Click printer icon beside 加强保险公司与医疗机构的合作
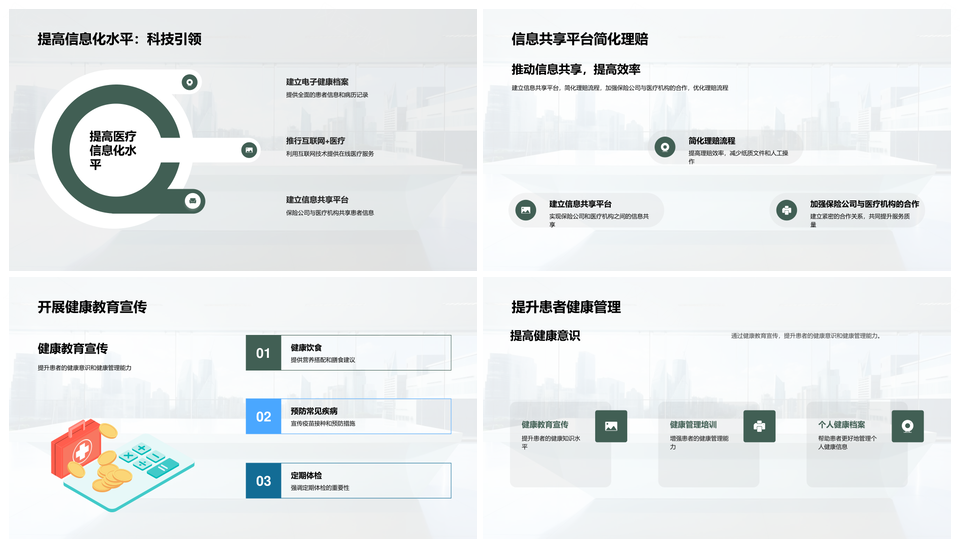 point(786,210)
